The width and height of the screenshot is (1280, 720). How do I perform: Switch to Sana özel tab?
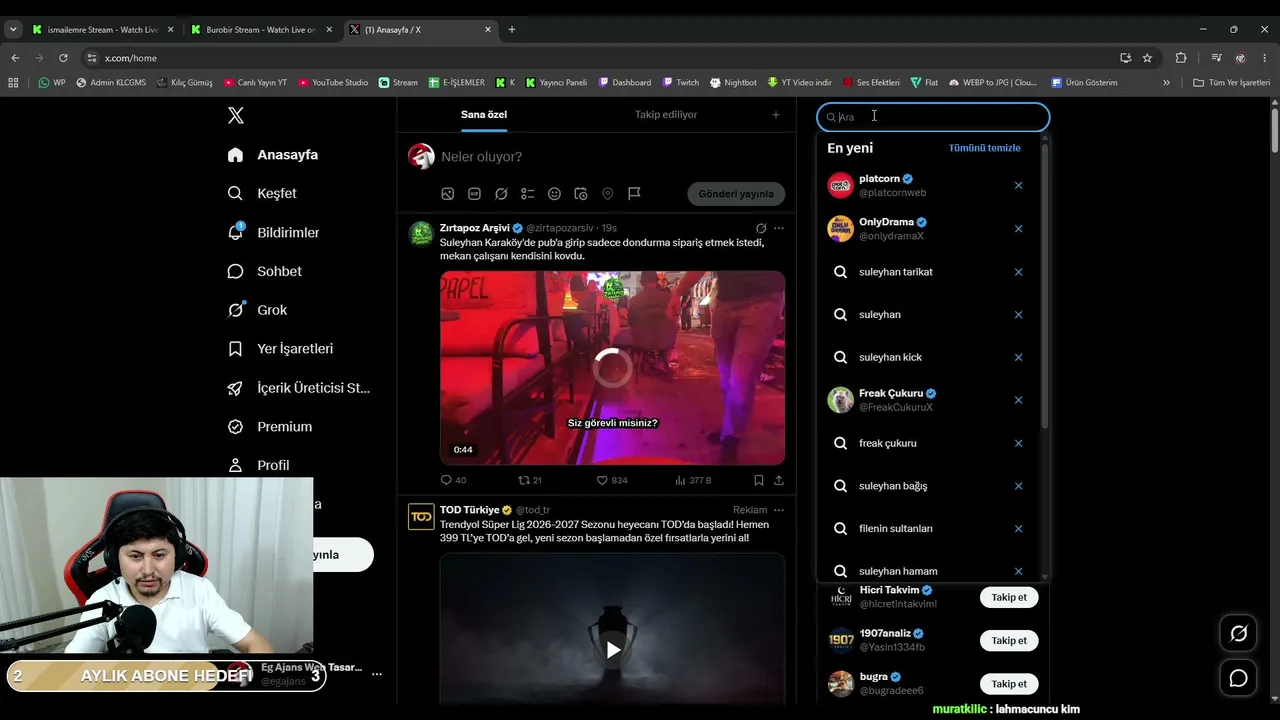[x=484, y=114]
